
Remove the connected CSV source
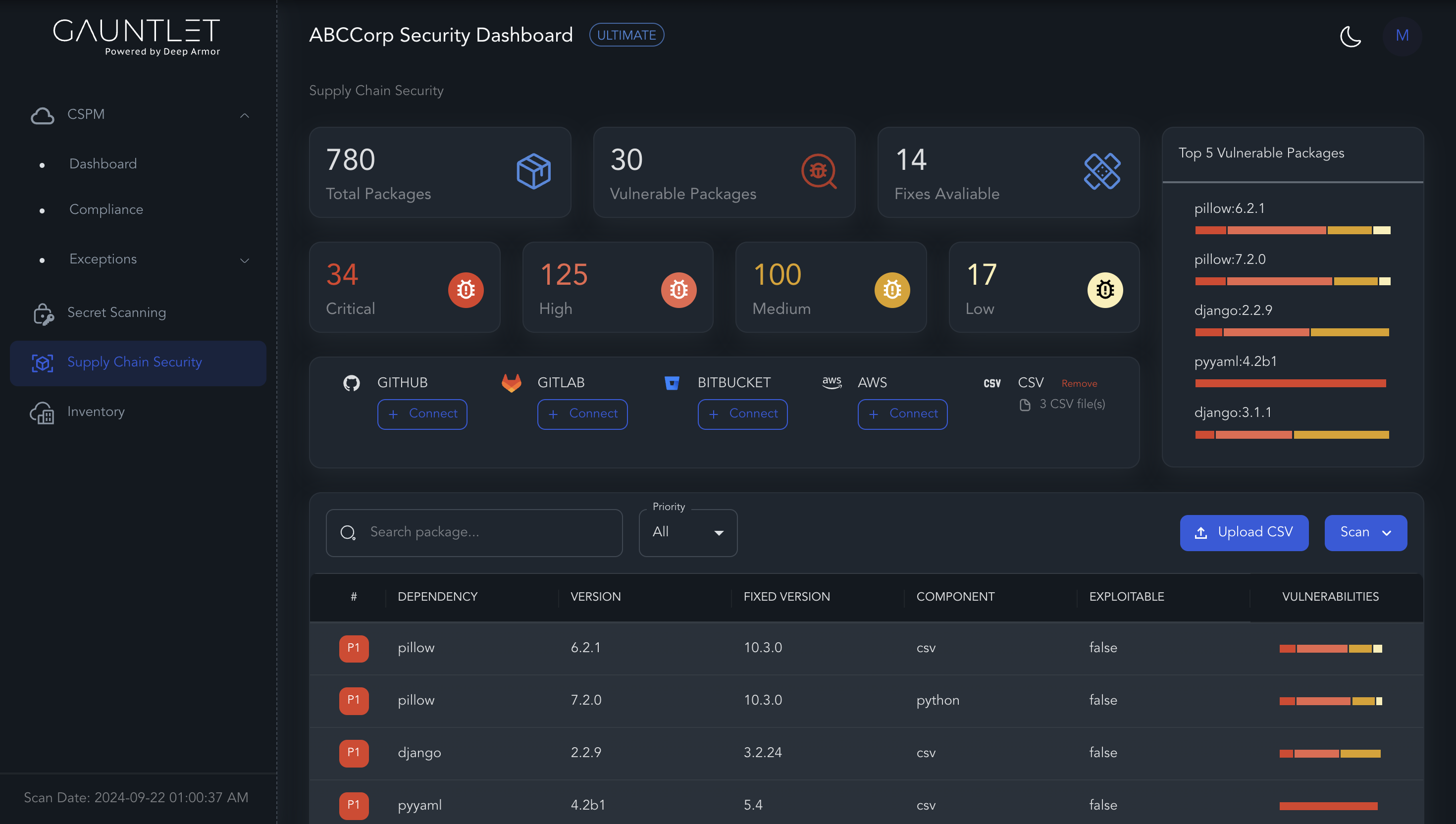pyautogui.click(x=1079, y=384)
